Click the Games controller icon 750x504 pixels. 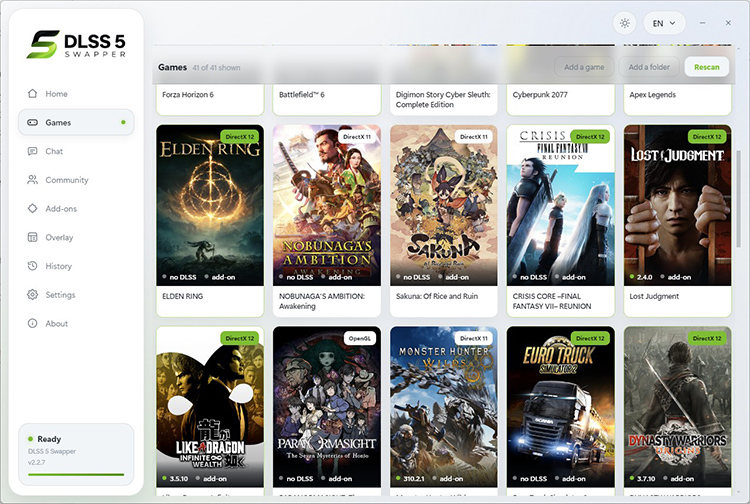pos(32,122)
